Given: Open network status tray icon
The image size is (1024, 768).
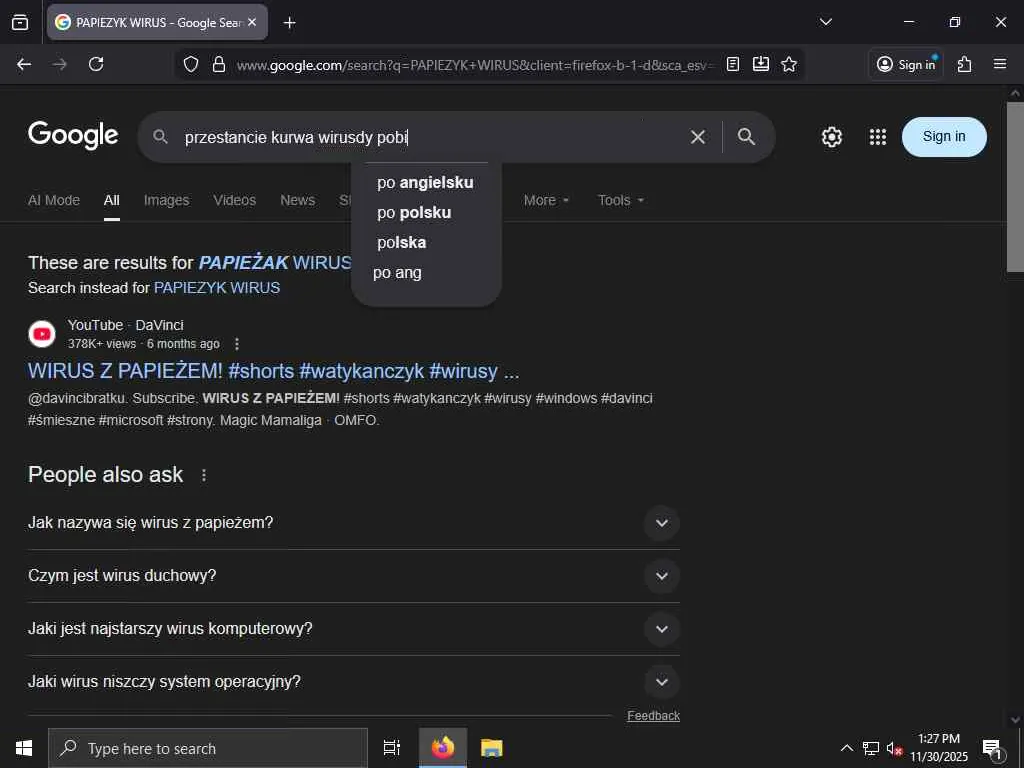Looking at the screenshot, I should [x=871, y=748].
